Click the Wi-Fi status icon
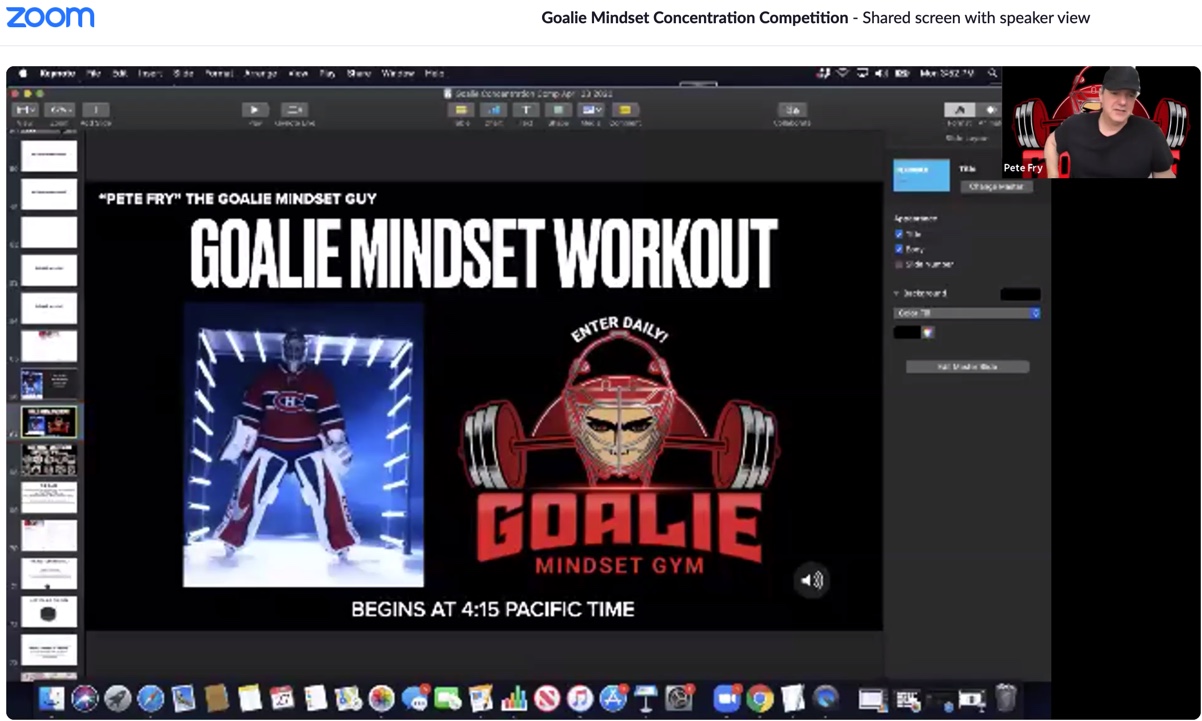Screen dimensions: 1202x721 pyautogui.click(x=842, y=74)
